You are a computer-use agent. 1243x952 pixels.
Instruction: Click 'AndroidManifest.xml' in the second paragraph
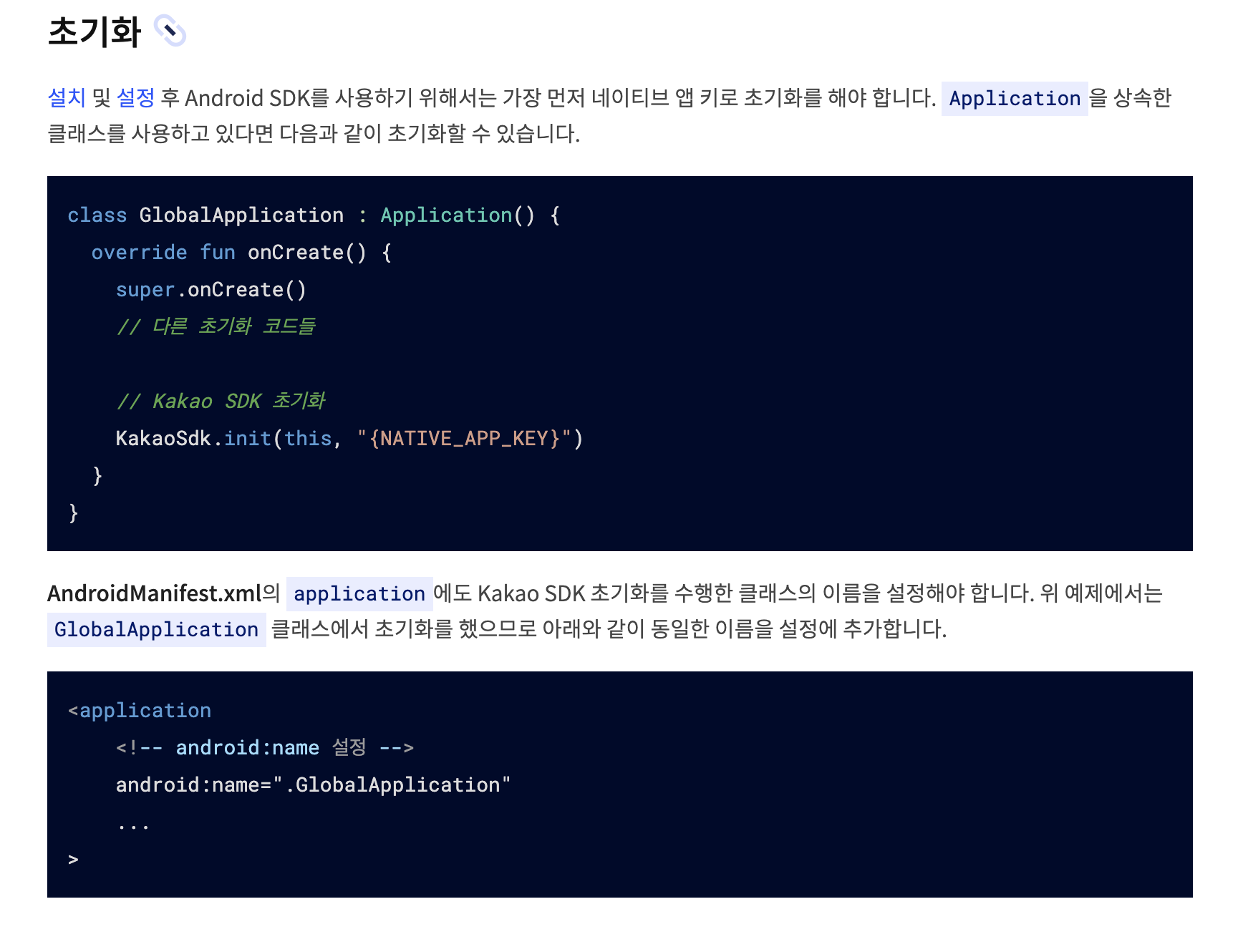tap(154, 593)
